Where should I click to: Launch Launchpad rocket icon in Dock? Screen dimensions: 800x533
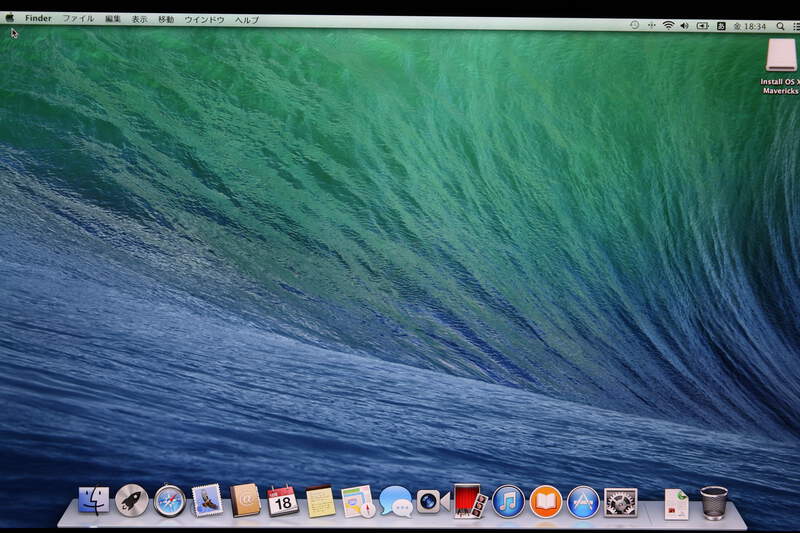[x=132, y=501]
